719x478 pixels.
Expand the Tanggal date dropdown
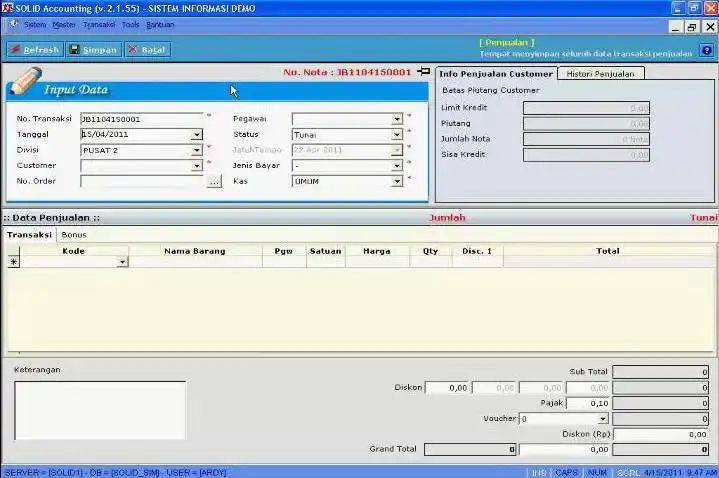tap(196, 134)
